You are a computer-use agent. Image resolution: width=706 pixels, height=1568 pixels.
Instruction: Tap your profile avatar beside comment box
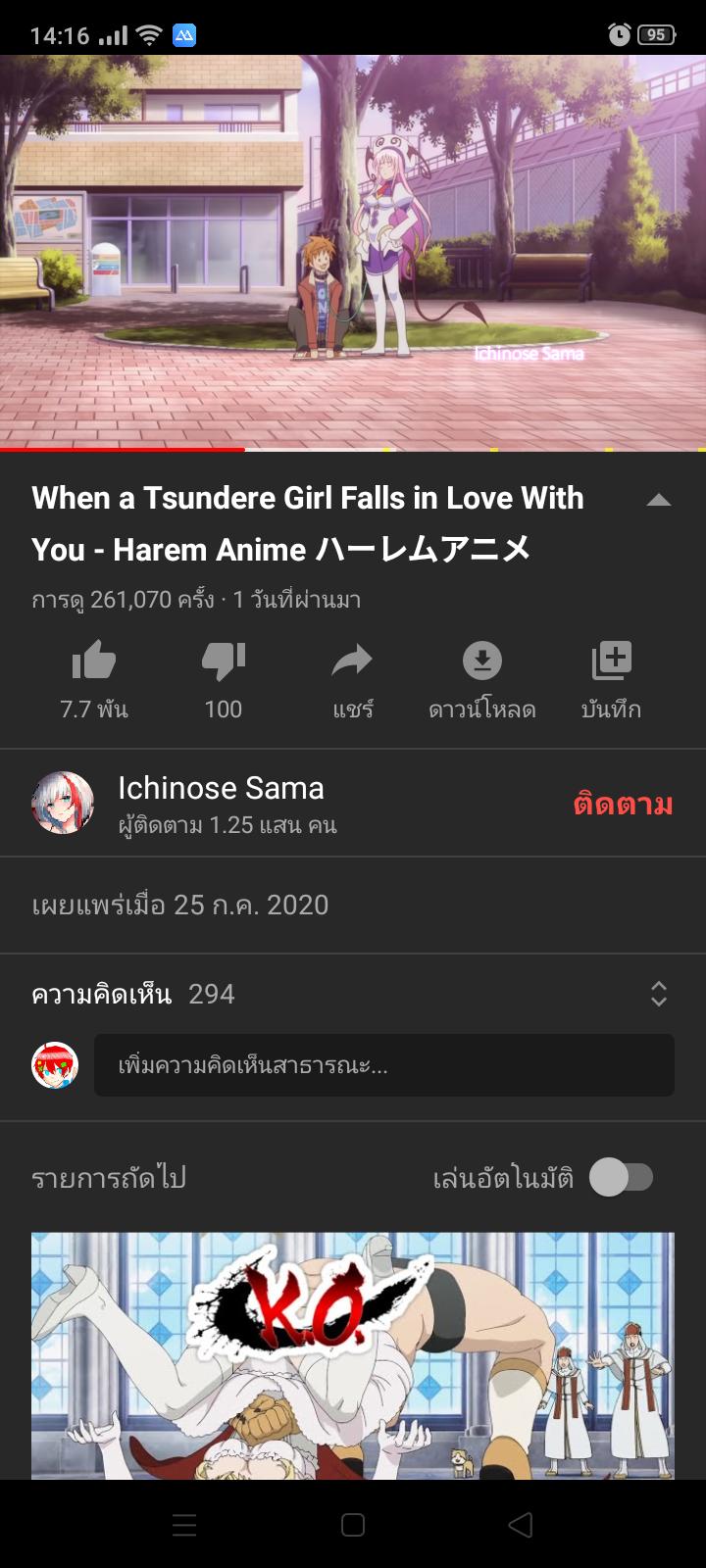tap(55, 1065)
